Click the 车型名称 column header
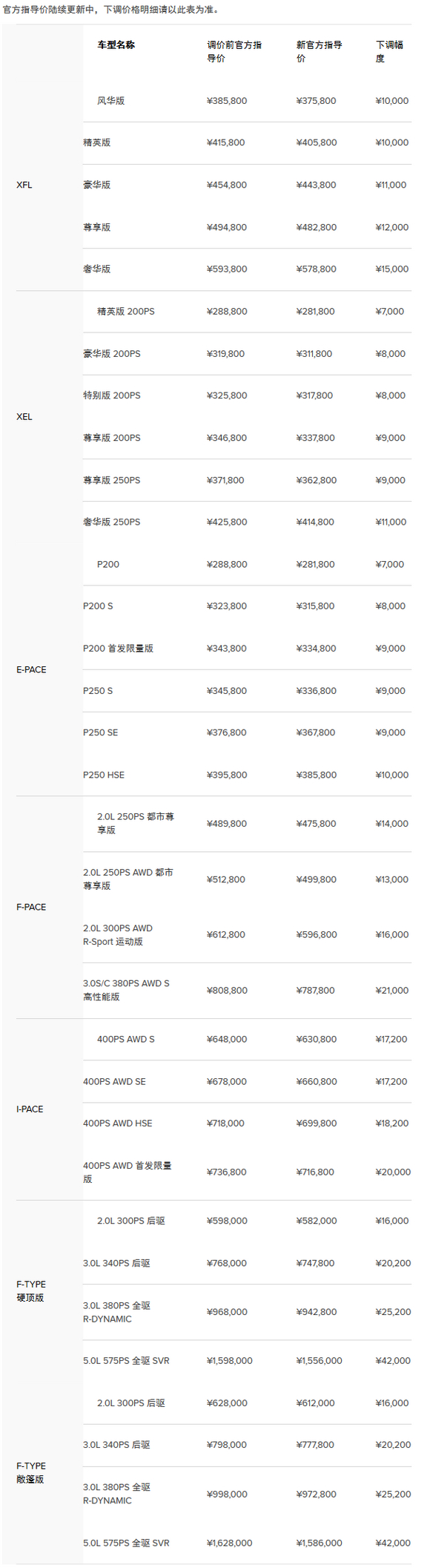The height and width of the screenshot is (1568, 430). pyautogui.click(x=116, y=45)
